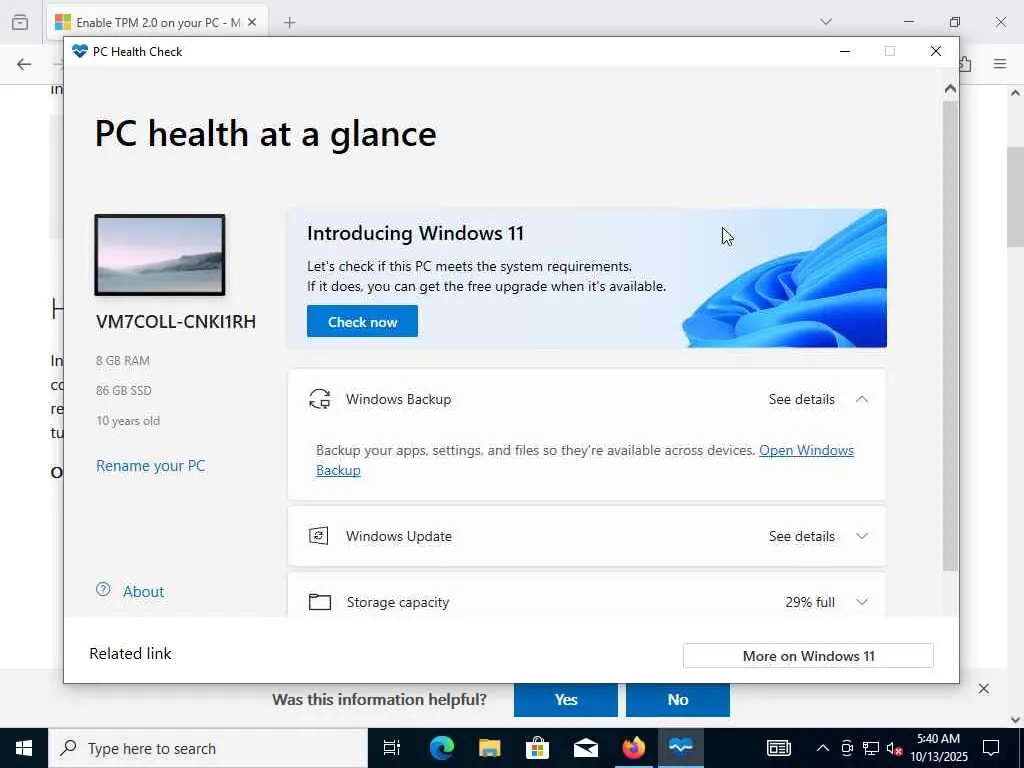Screen dimensions: 1024x768
Task: Click See details for Windows Update
Action: coord(801,536)
